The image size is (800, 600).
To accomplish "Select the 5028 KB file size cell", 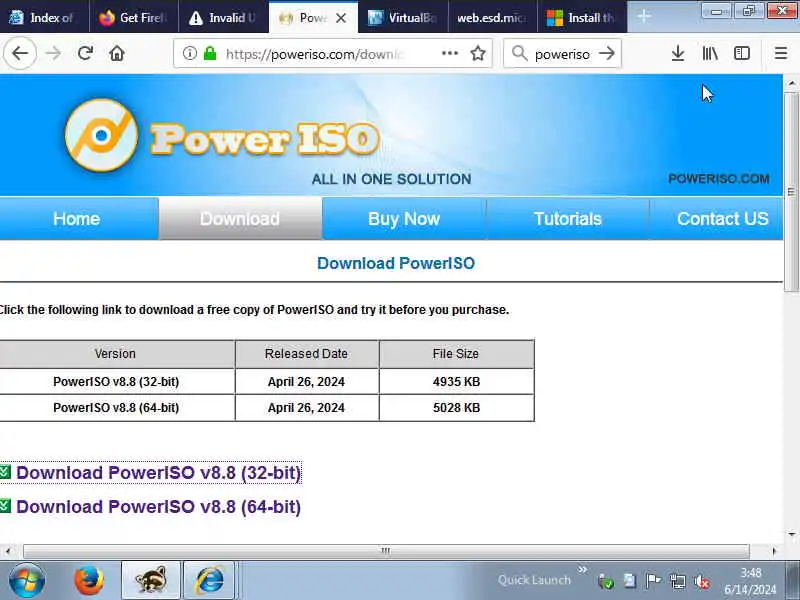I will tap(457, 408).
